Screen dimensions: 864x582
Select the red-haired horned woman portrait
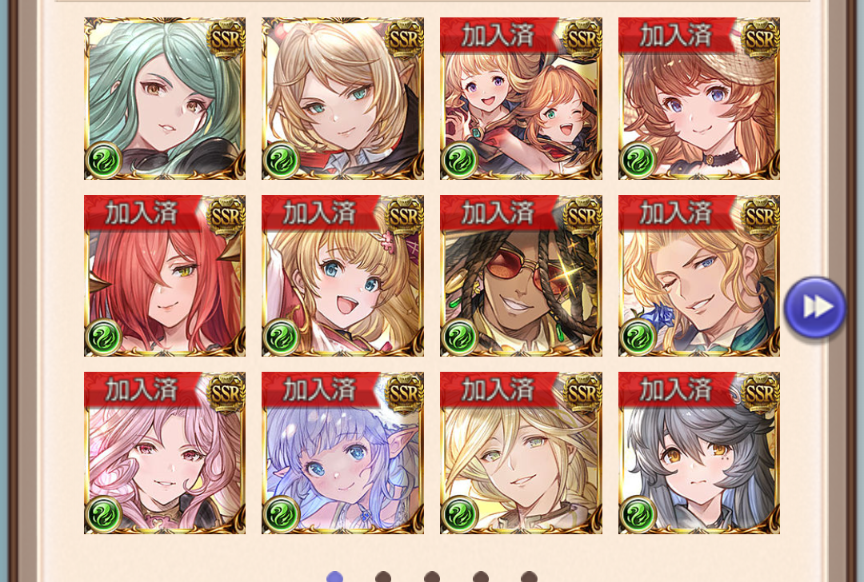click(x=165, y=276)
